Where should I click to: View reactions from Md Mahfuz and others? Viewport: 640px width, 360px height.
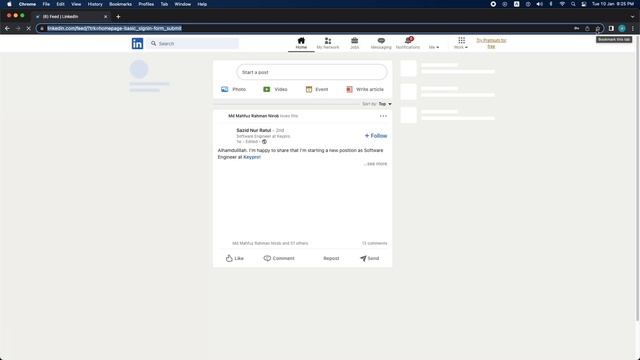click(270, 243)
